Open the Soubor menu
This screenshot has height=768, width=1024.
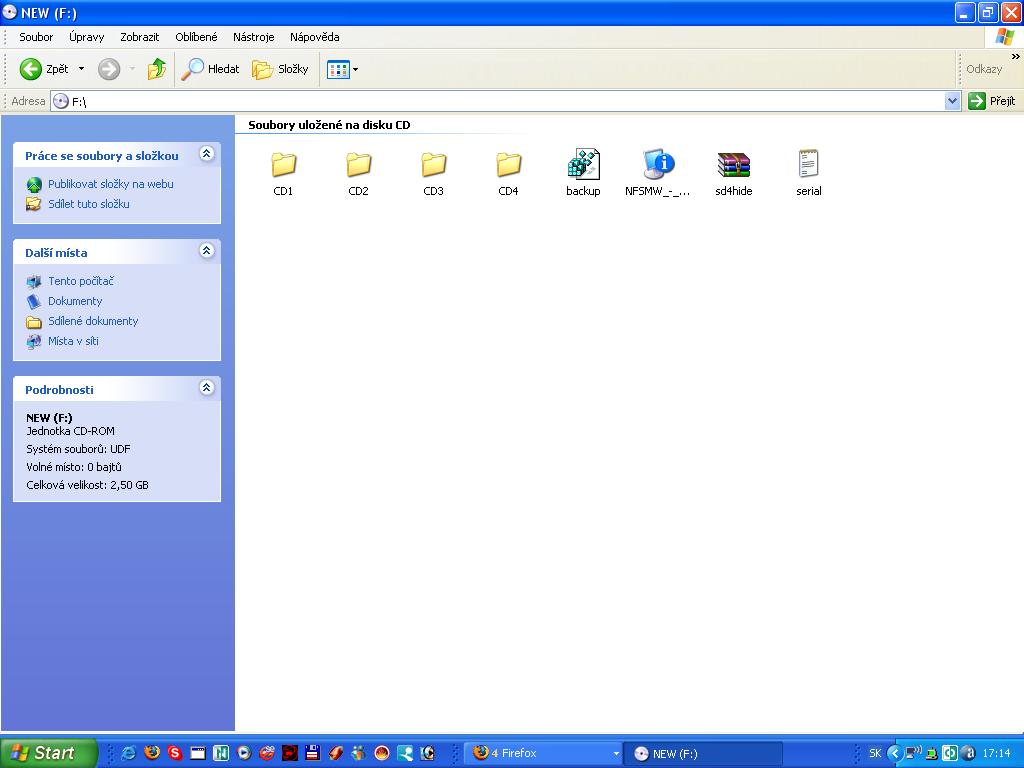pyautogui.click(x=36, y=37)
